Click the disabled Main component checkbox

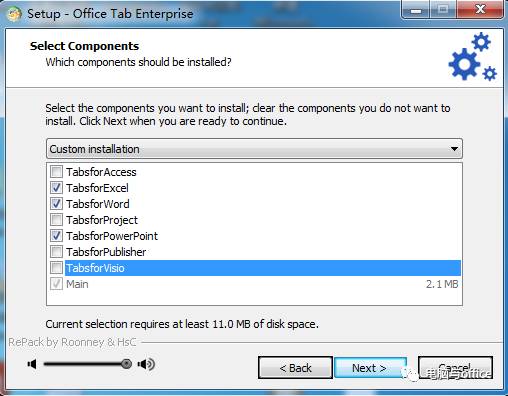[56, 284]
